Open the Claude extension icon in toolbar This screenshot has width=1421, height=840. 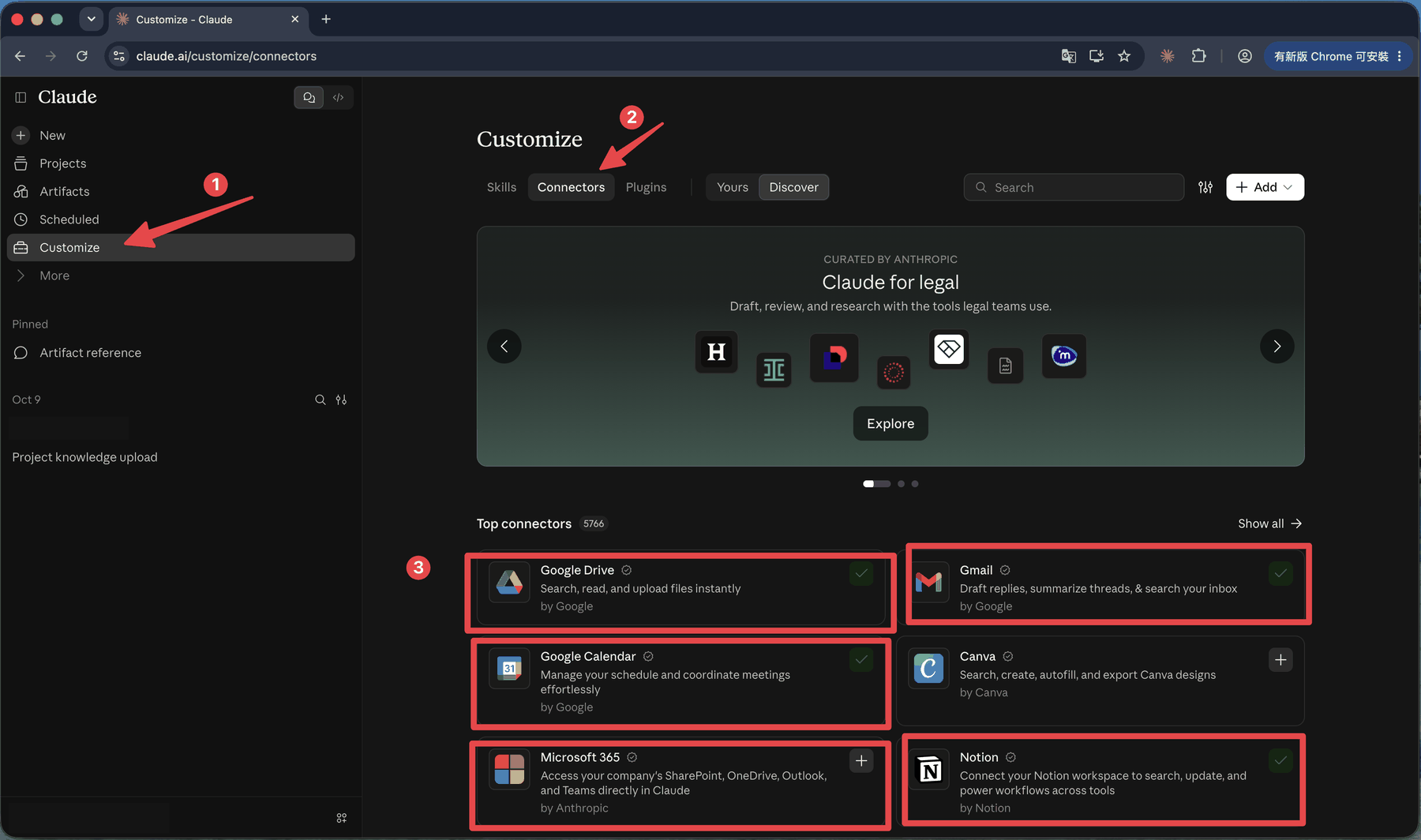1167,56
